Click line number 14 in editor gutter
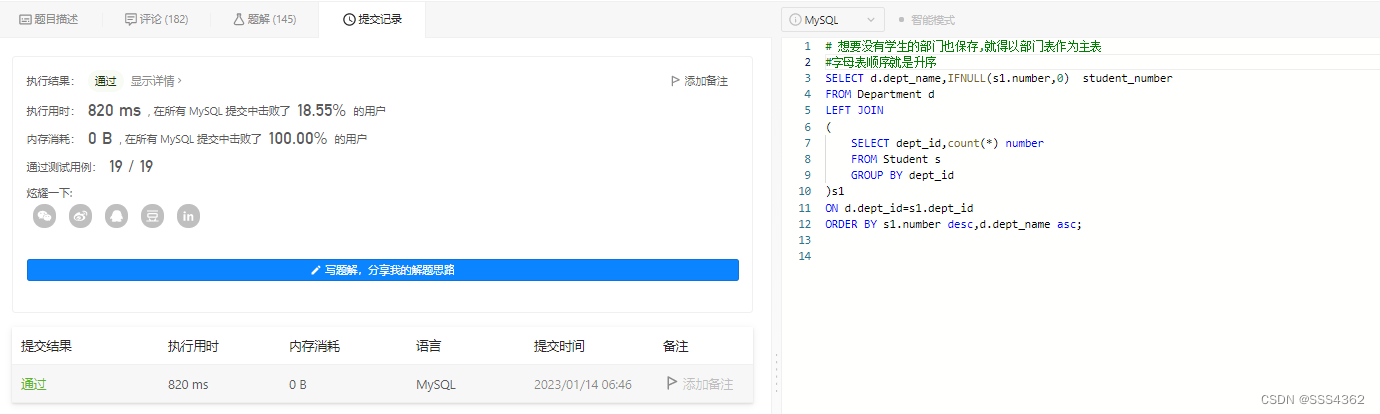The image size is (1380, 414). (x=805, y=257)
